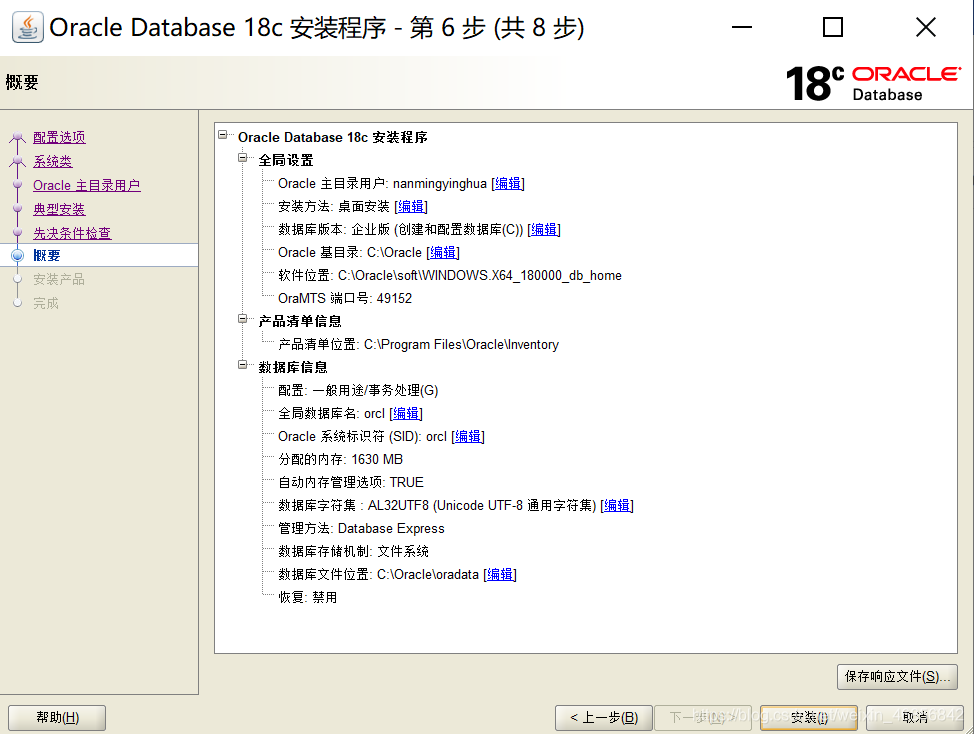Screen dimensions: 974x734
Task: Open the 配置选项 step in sidebar
Action: (x=59, y=137)
